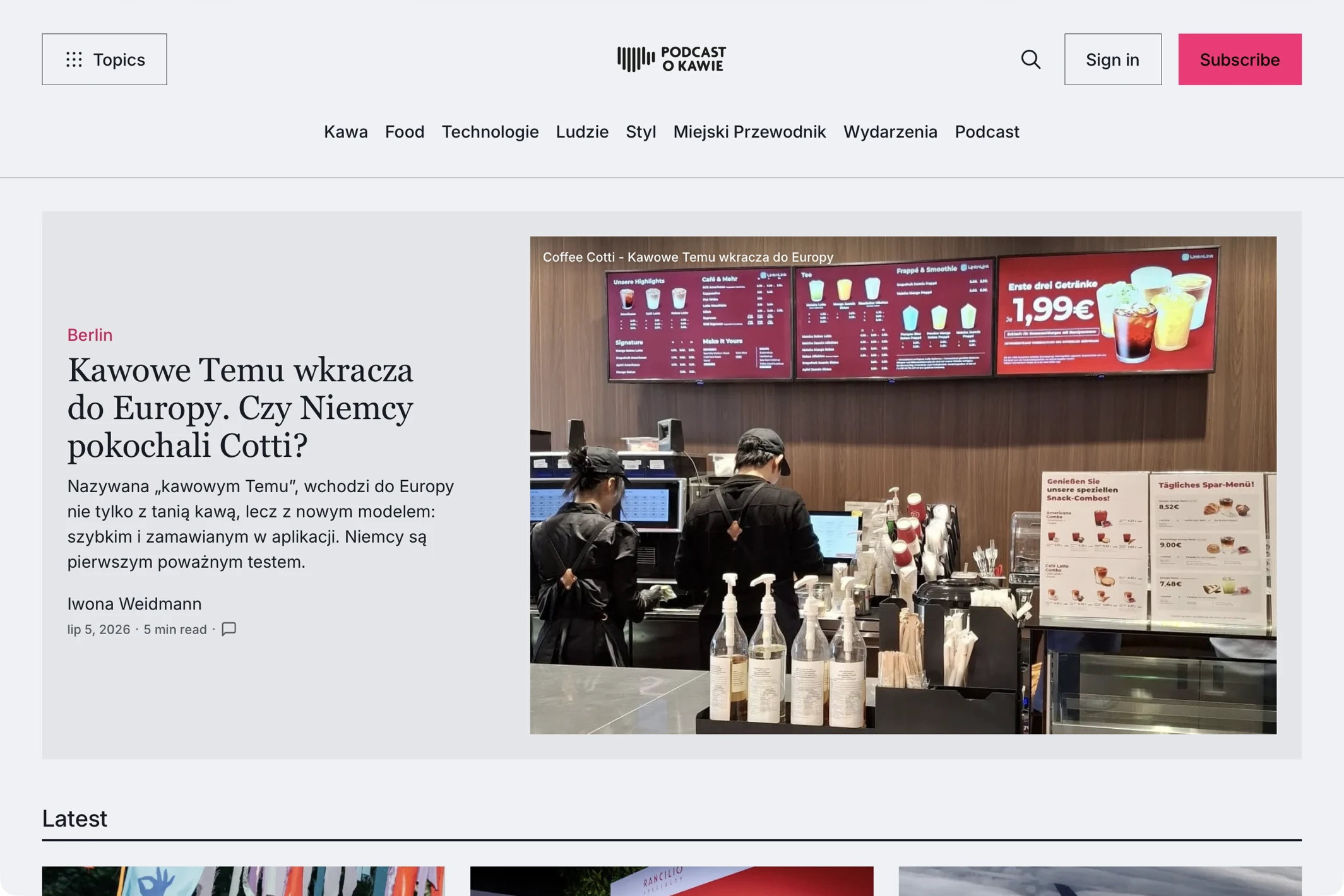Screen dimensions: 1344x896
Task: Open the Food nav item
Action: (405, 131)
